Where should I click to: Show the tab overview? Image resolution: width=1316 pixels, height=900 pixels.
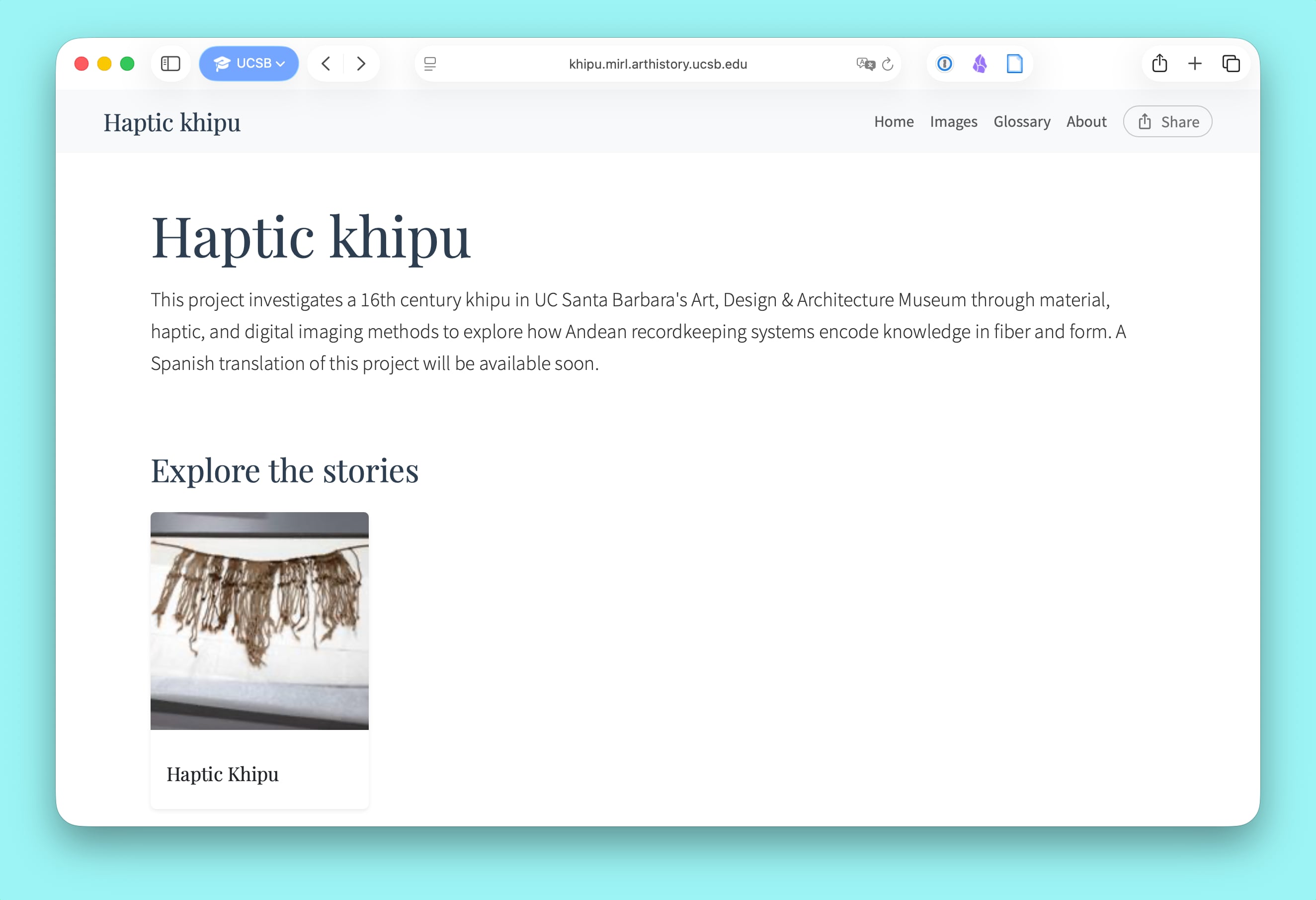1231,64
